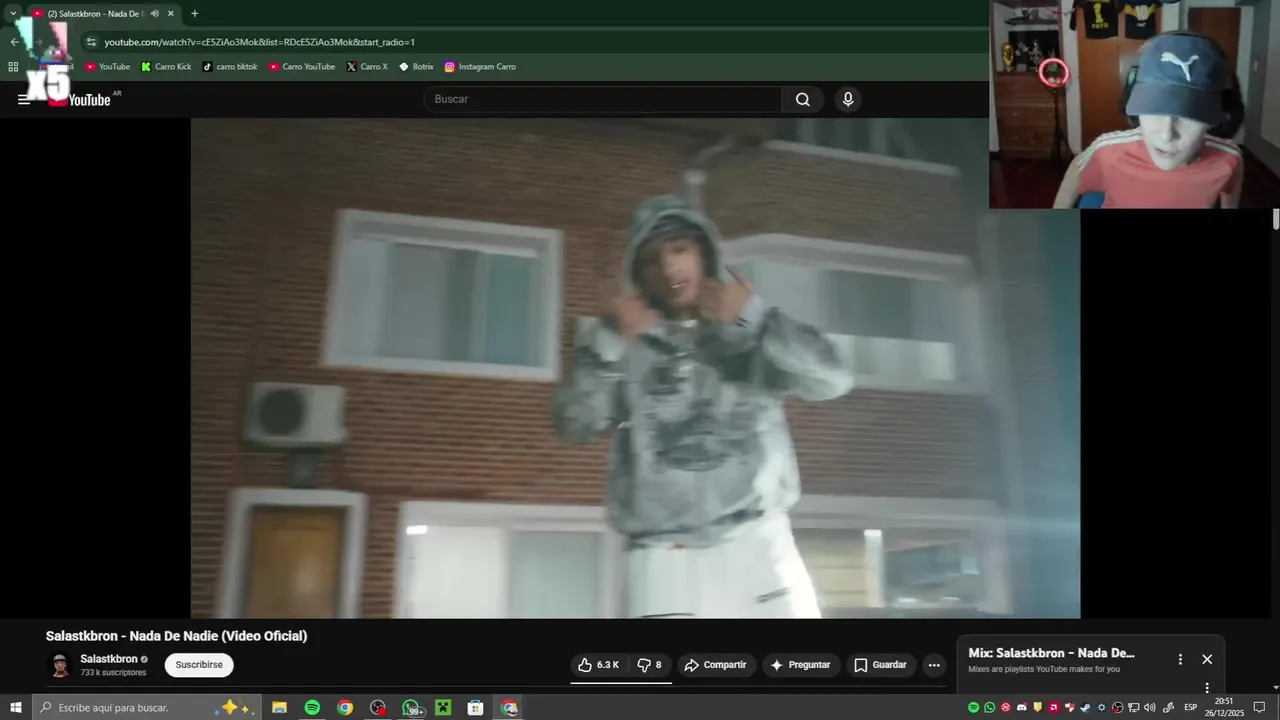This screenshot has width=1280, height=720.
Task: Click the OBS system tray icon
Action: coord(1117,707)
